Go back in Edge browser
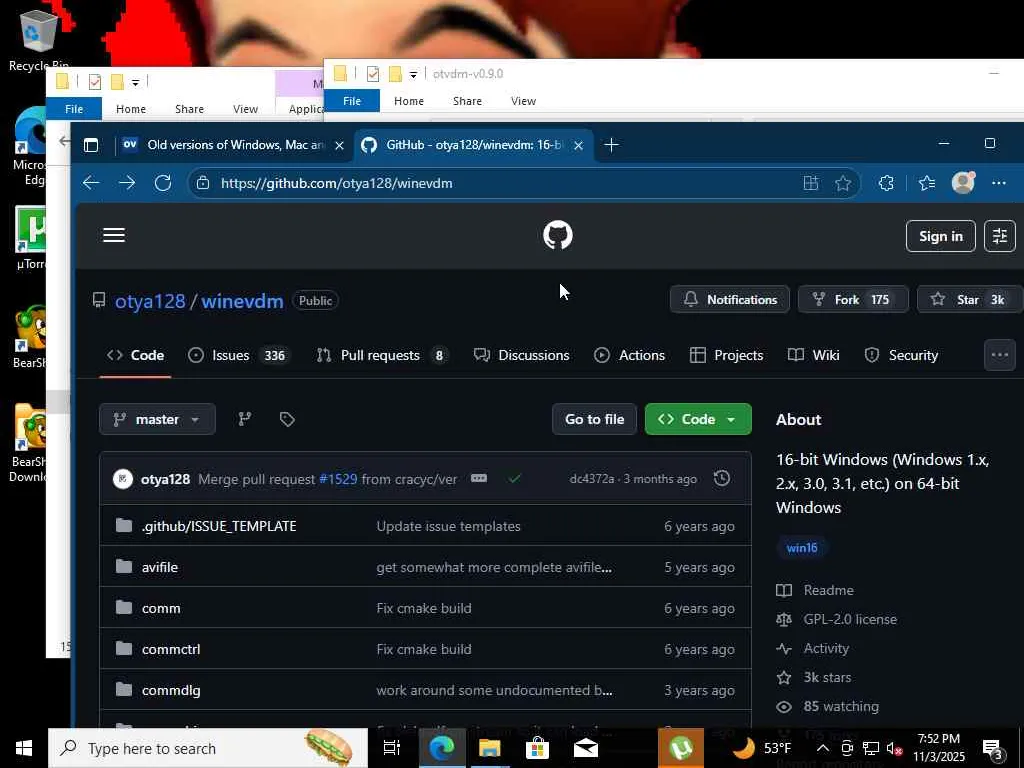The image size is (1024, 768). coord(91,183)
